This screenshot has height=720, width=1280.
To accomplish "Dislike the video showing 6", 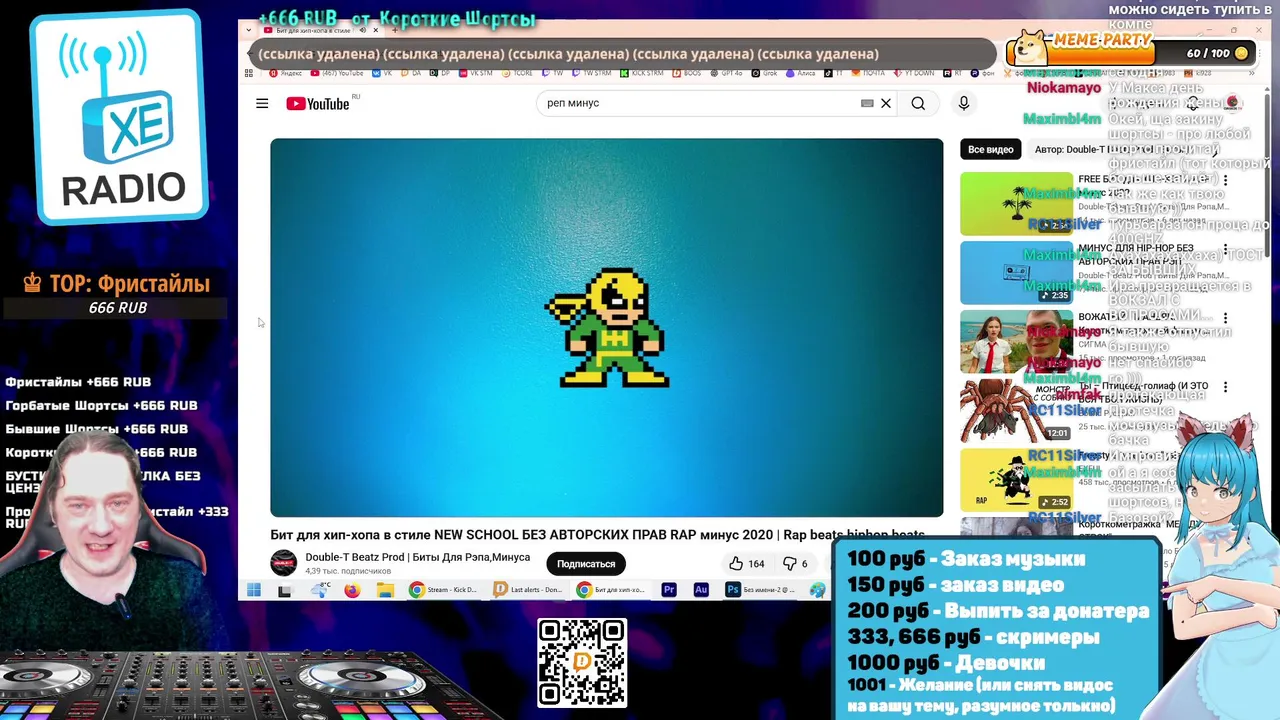I will pos(796,563).
